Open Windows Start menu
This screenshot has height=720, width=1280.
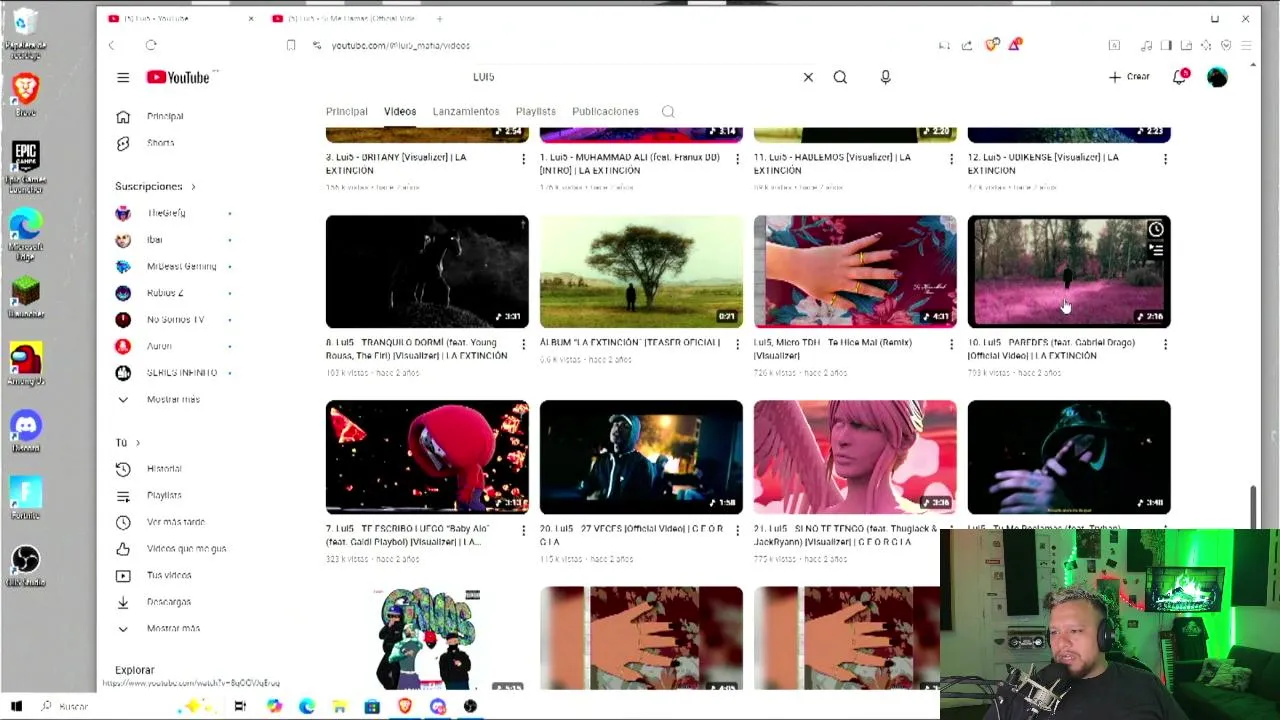point(16,706)
